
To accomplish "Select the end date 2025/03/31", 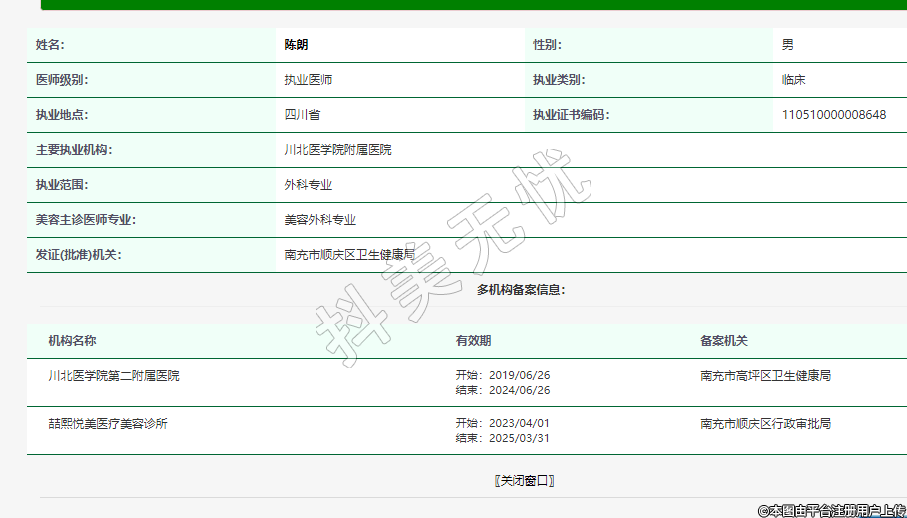I will click(x=519, y=438).
